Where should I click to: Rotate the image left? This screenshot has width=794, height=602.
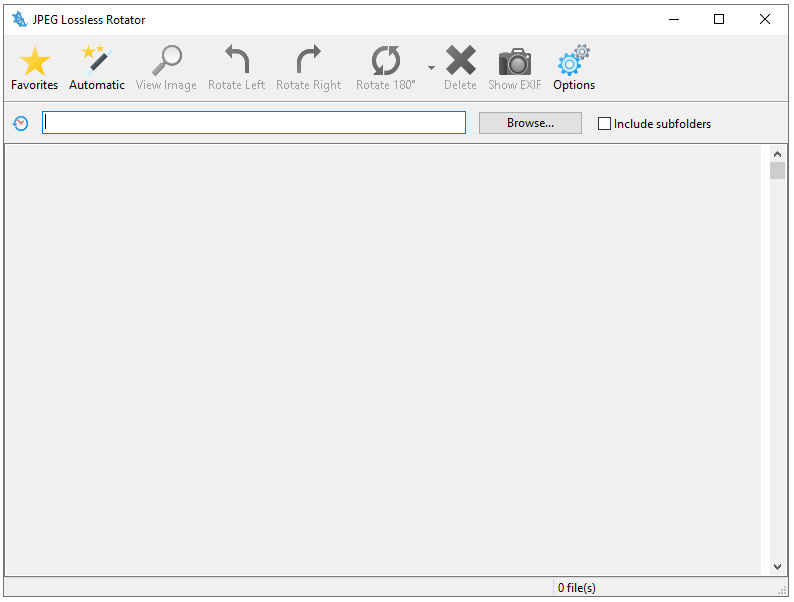[x=236, y=68]
